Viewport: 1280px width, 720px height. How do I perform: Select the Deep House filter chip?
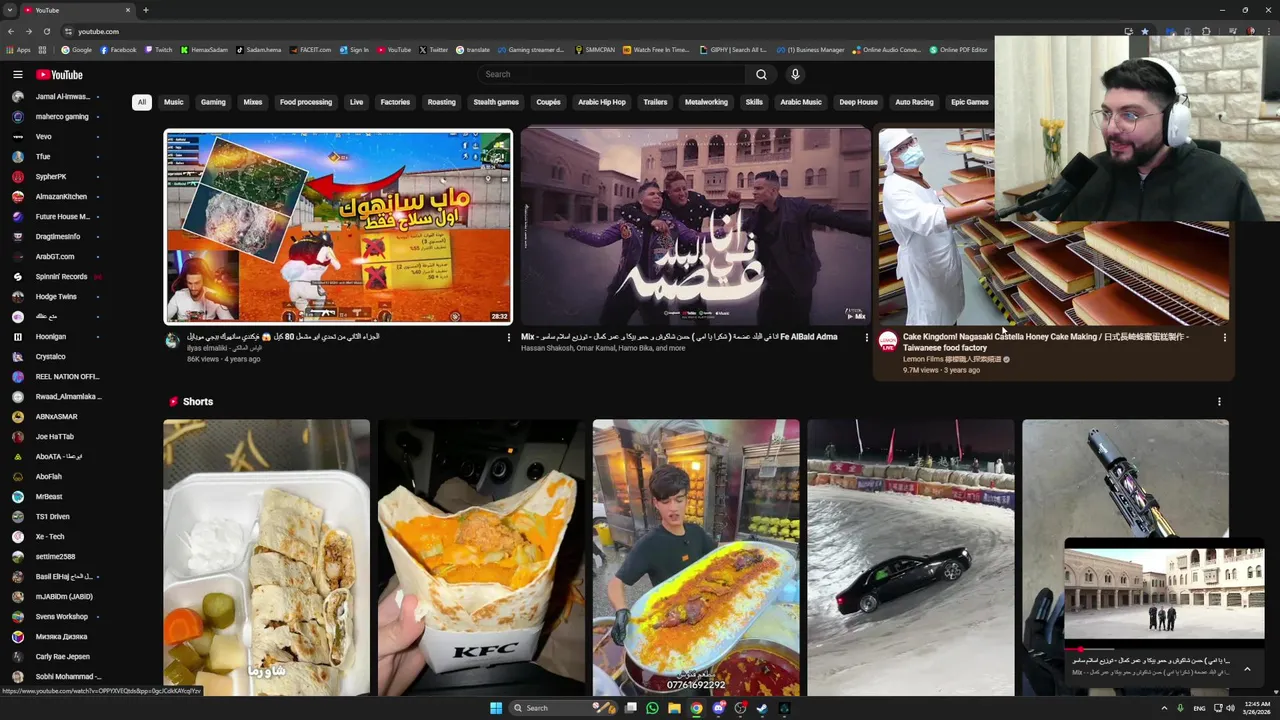click(858, 102)
